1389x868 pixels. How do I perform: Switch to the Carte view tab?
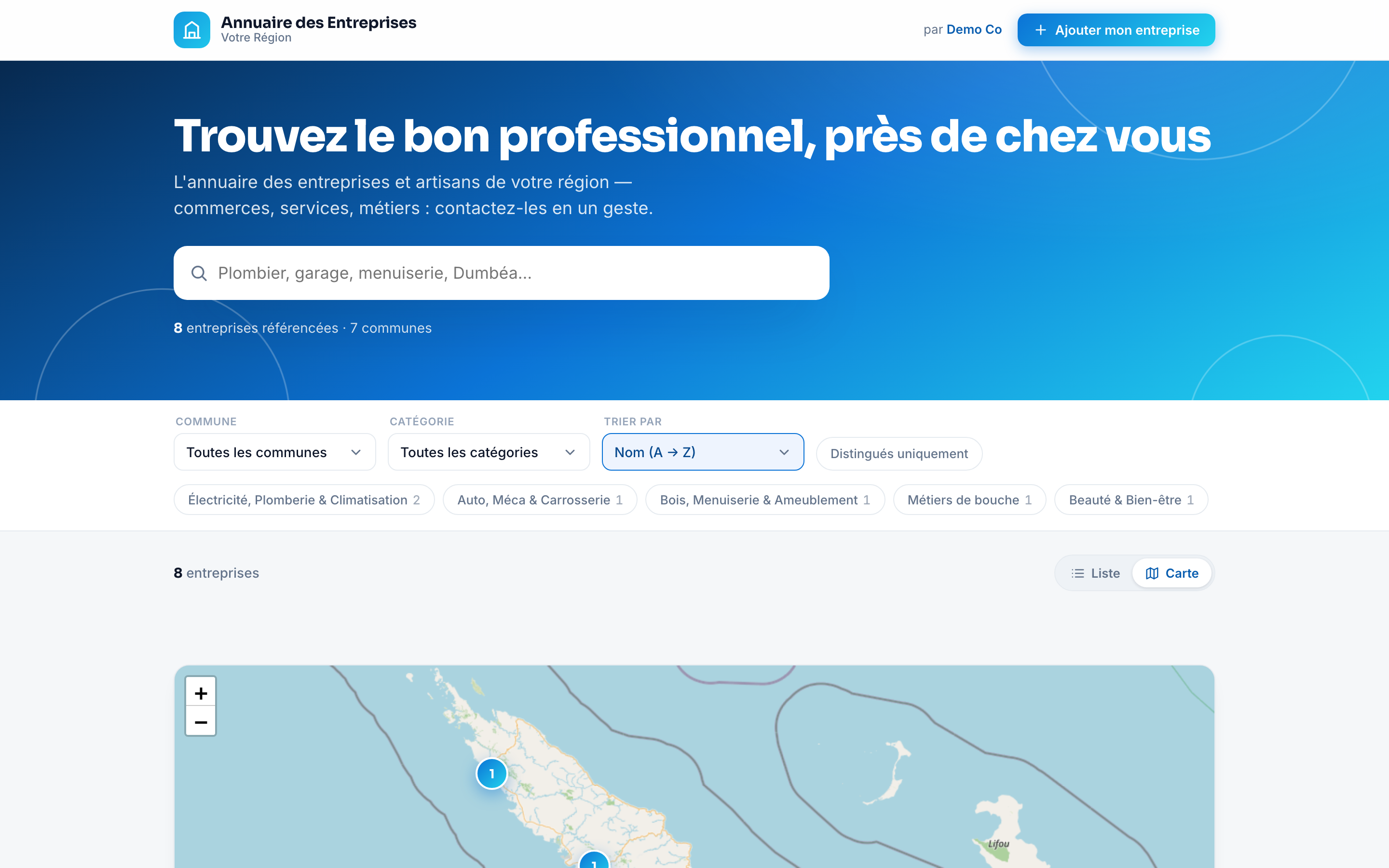tap(1171, 573)
